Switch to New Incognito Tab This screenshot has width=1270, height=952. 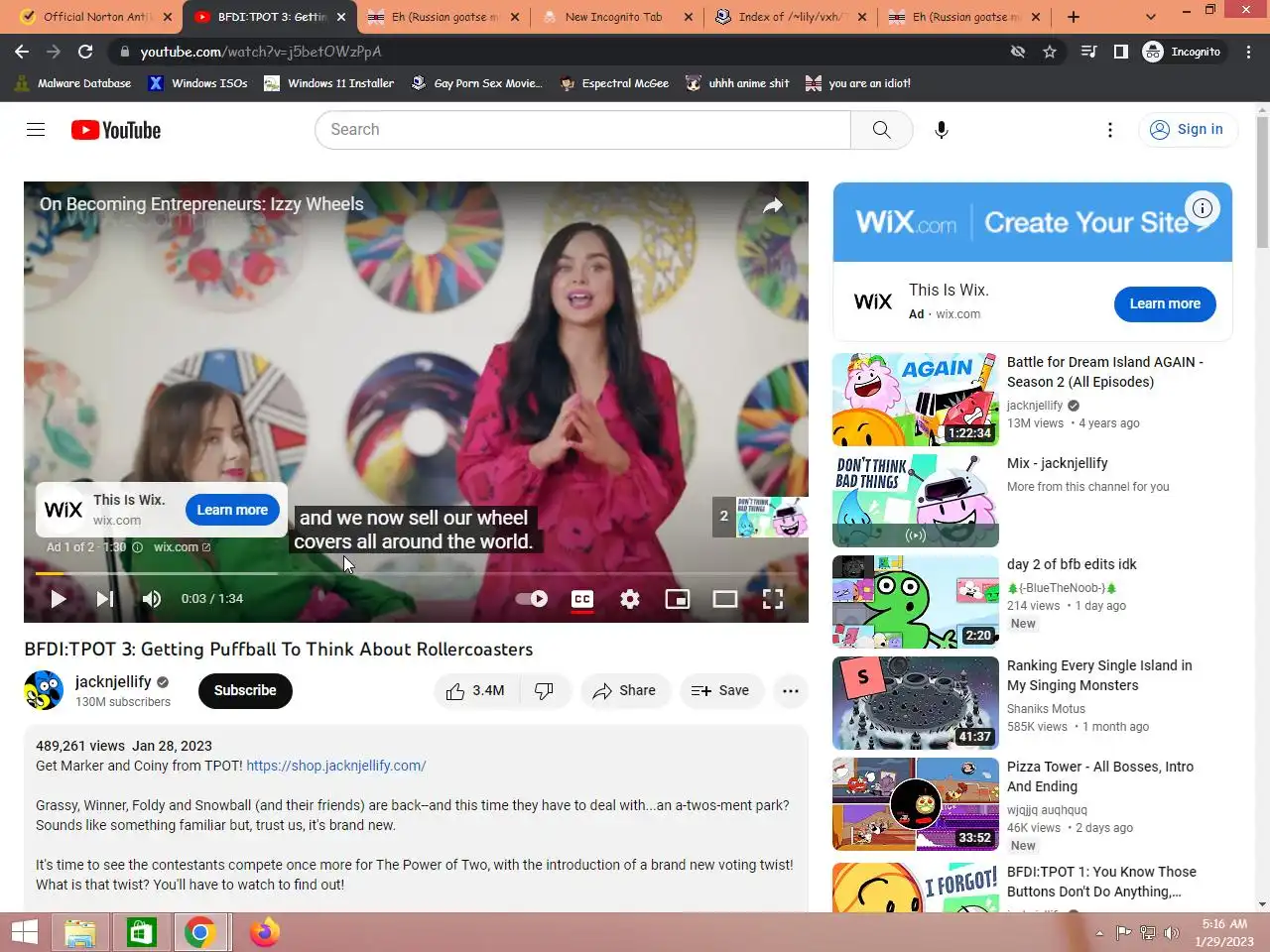614,17
